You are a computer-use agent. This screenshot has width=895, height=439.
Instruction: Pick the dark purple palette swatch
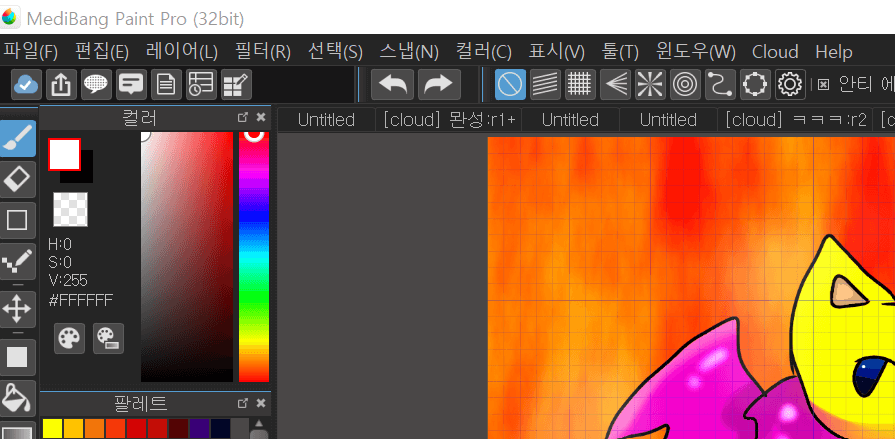click(x=199, y=429)
